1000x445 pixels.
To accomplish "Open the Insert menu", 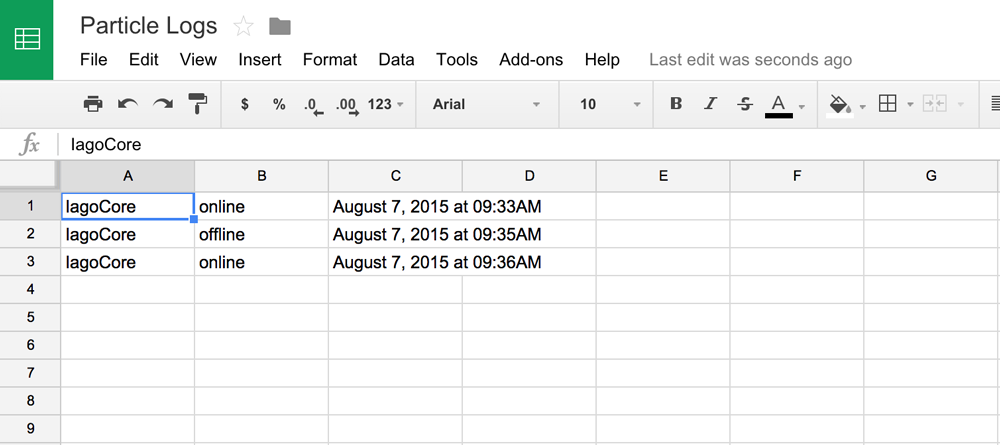I will pos(260,60).
